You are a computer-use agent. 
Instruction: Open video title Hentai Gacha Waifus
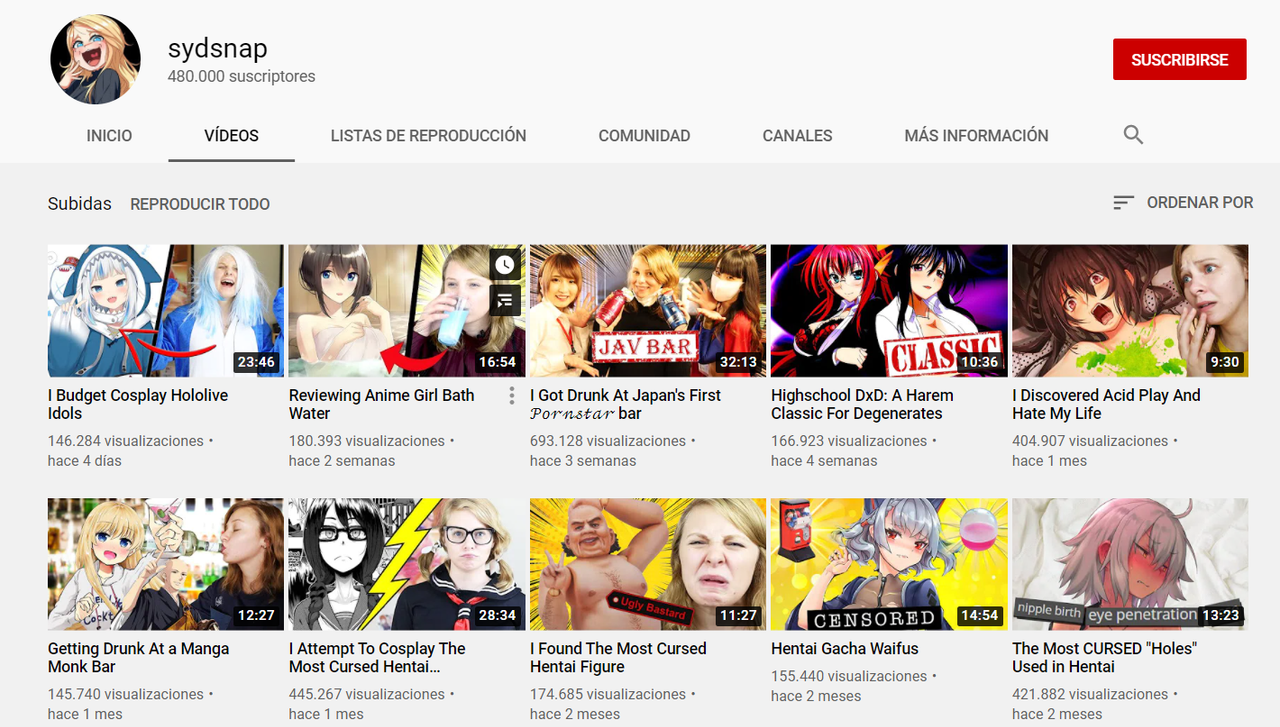(845, 648)
